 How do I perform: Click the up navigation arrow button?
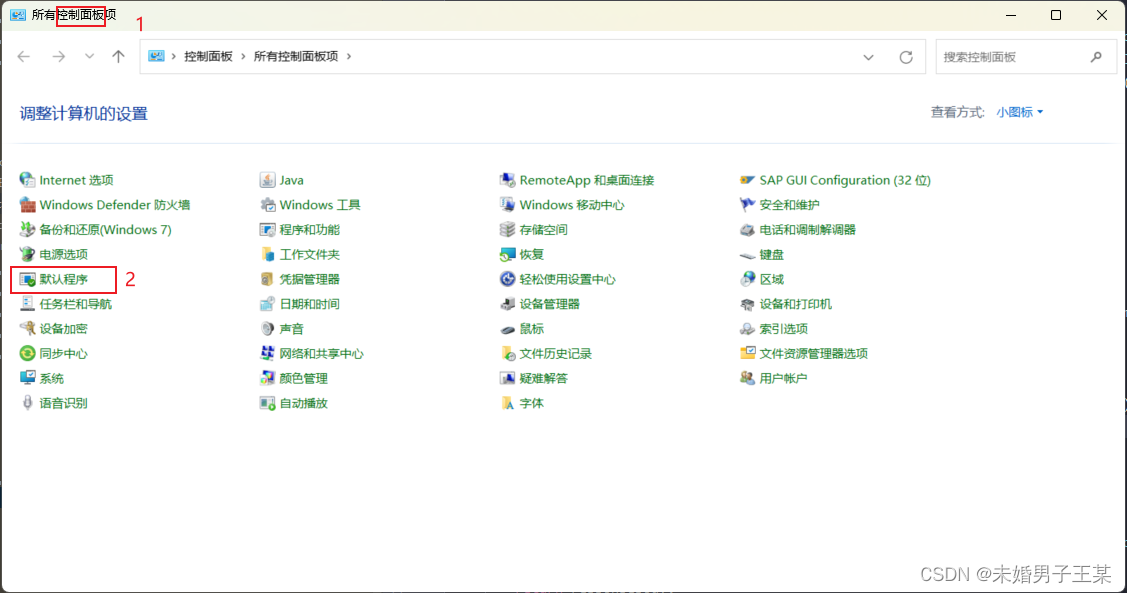point(116,56)
